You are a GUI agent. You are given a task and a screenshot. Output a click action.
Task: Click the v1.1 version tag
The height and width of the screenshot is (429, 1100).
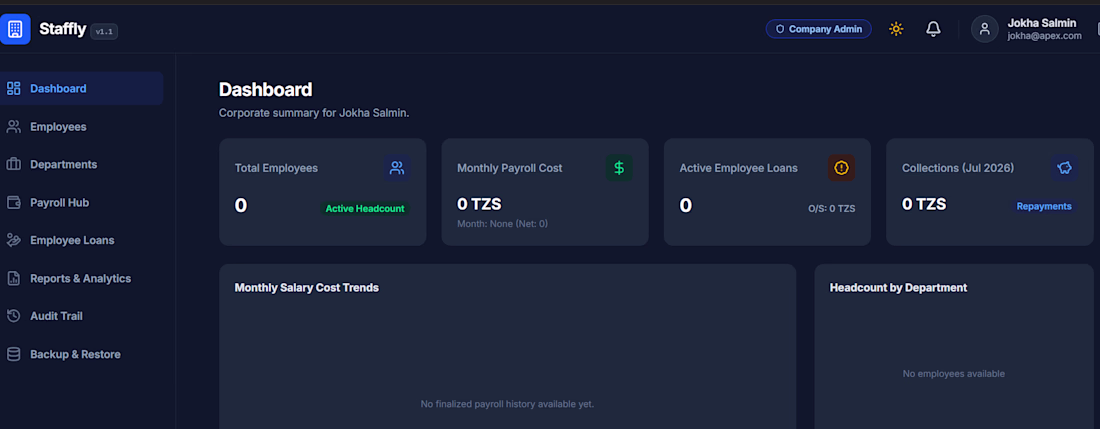(x=104, y=32)
